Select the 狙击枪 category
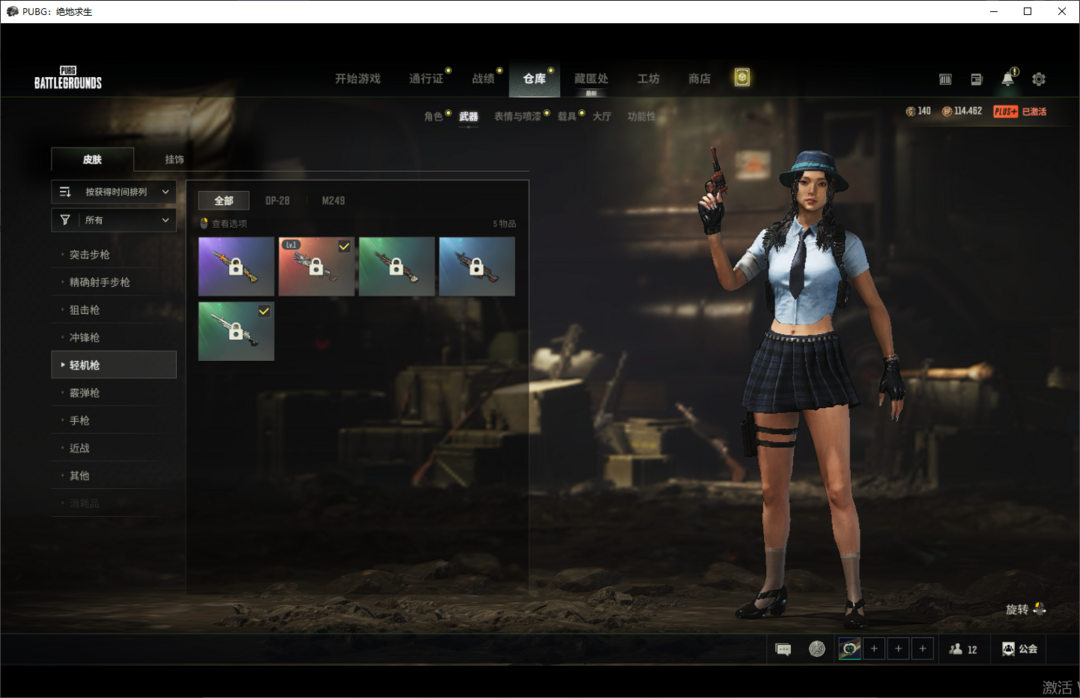 (114, 309)
